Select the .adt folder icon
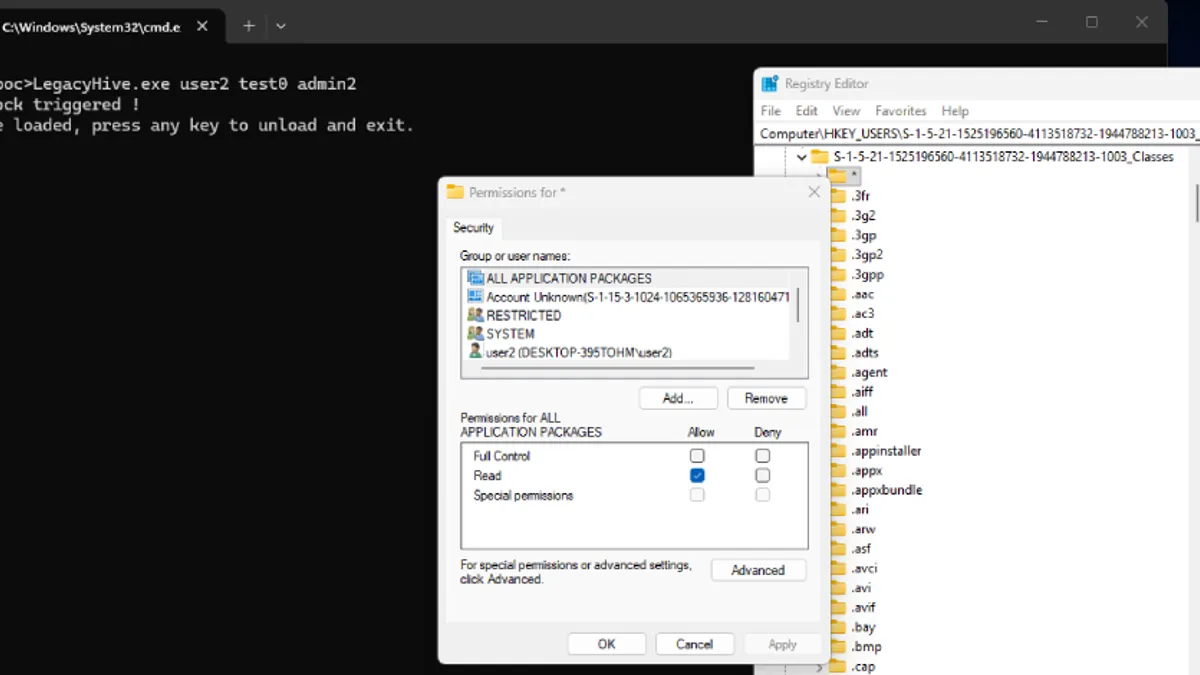The width and height of the screenshot is (1200, 675). pos(839,333)
